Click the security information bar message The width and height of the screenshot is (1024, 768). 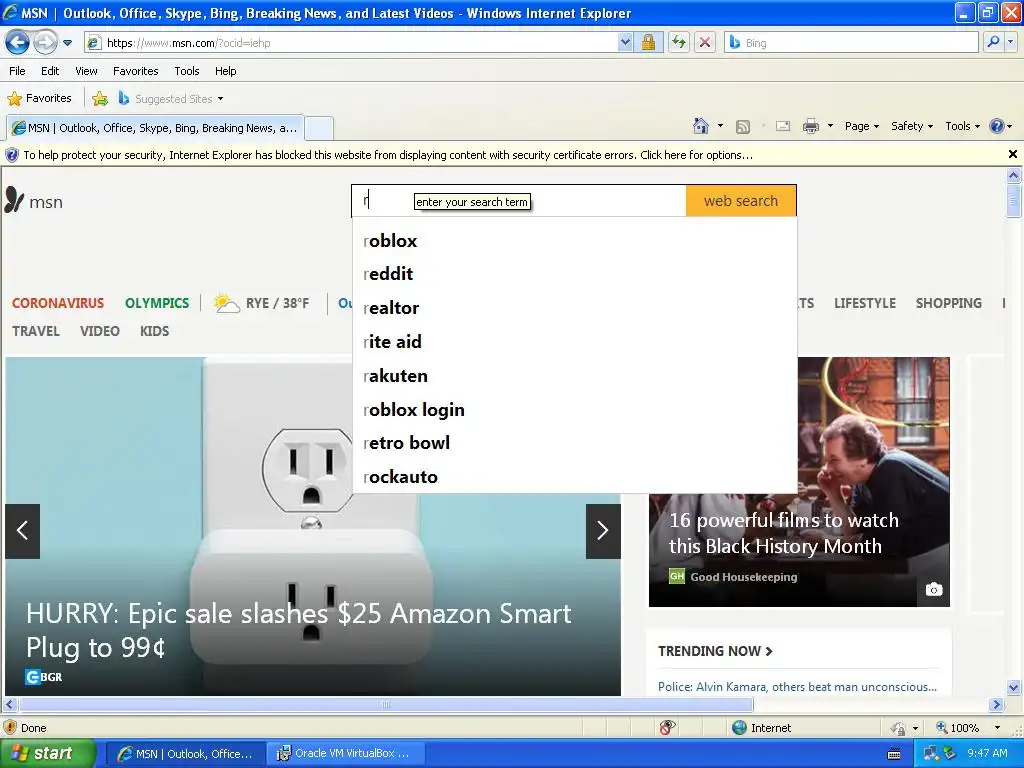388,155
